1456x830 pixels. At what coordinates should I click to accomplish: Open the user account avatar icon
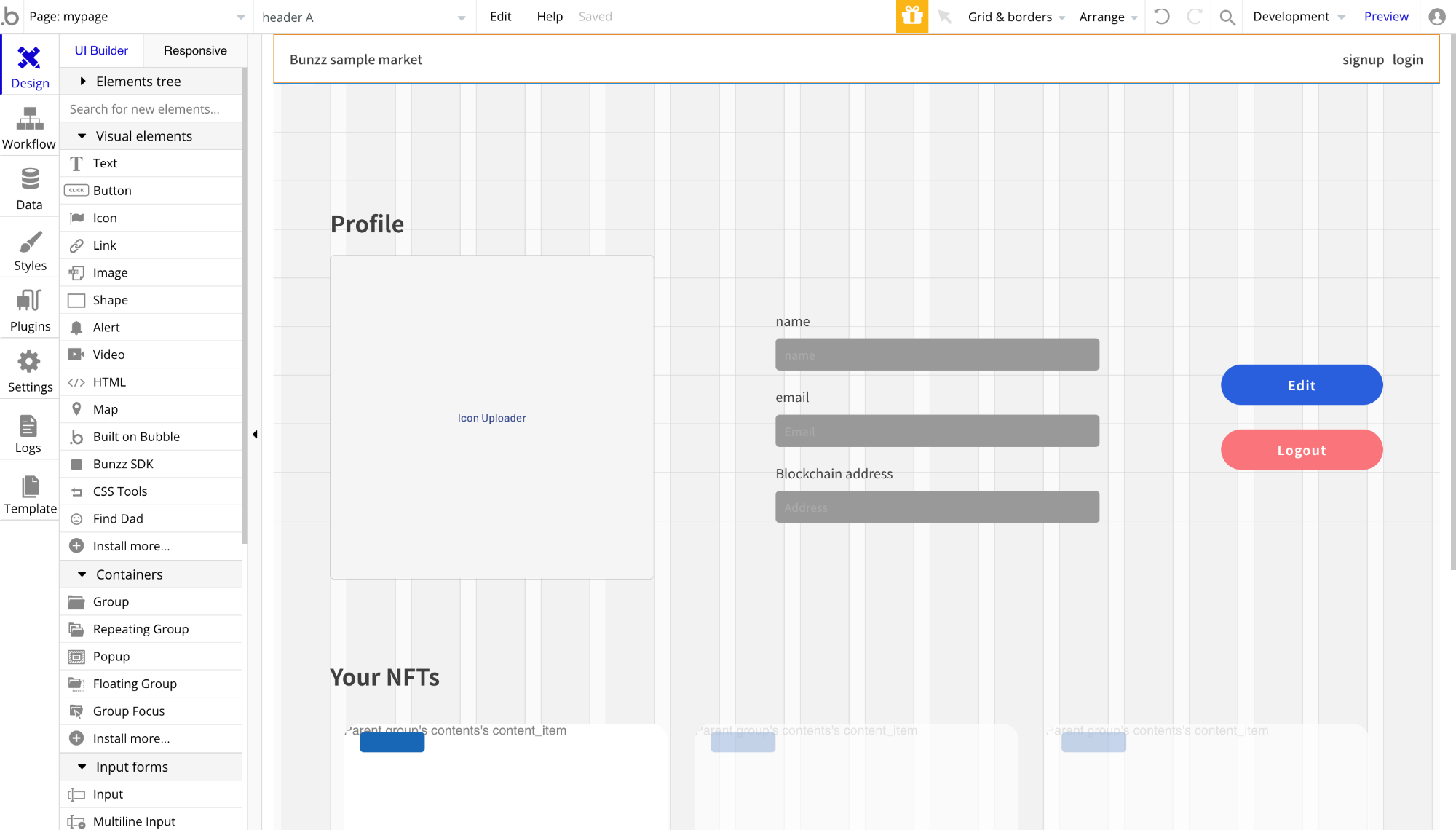point(1436,17)
